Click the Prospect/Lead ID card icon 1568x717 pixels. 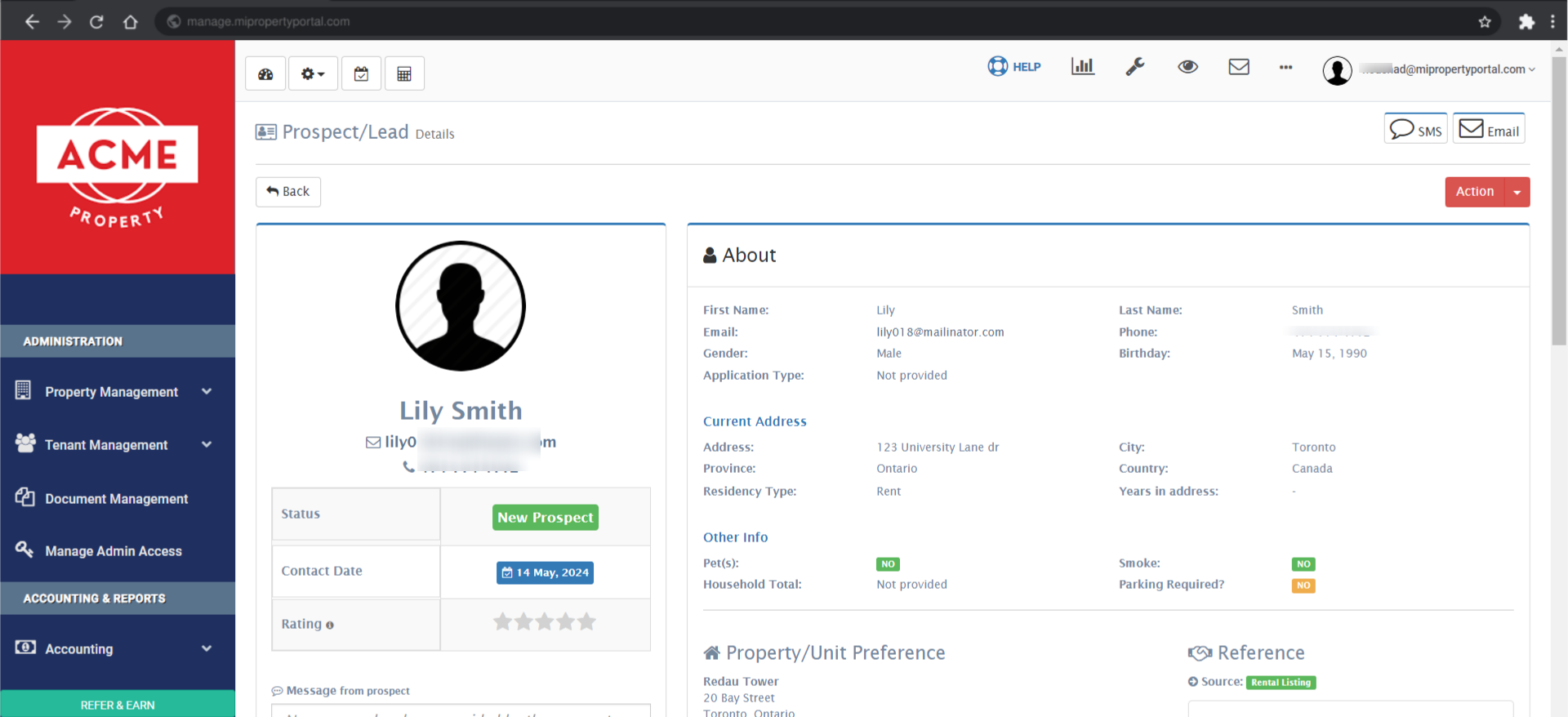click(x=266, y=132)
